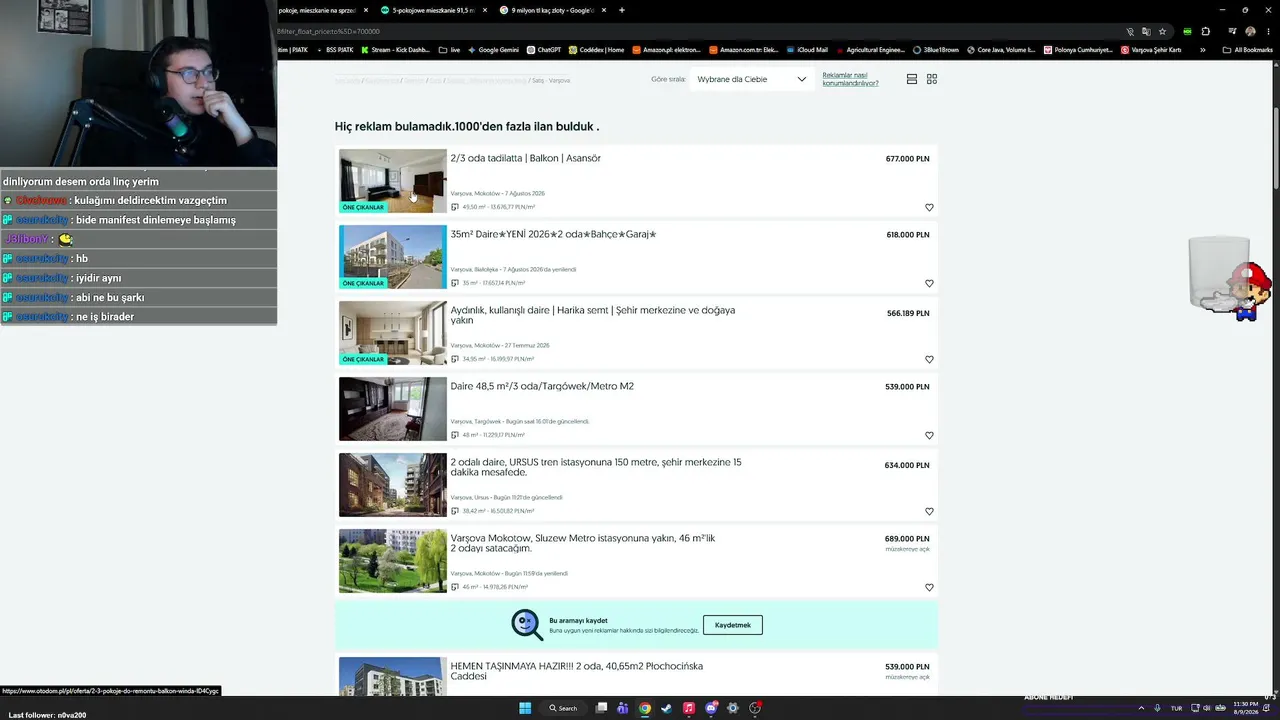Switch to grid view layout
Screen dimensions: 1280x720
tap(932, 79)
